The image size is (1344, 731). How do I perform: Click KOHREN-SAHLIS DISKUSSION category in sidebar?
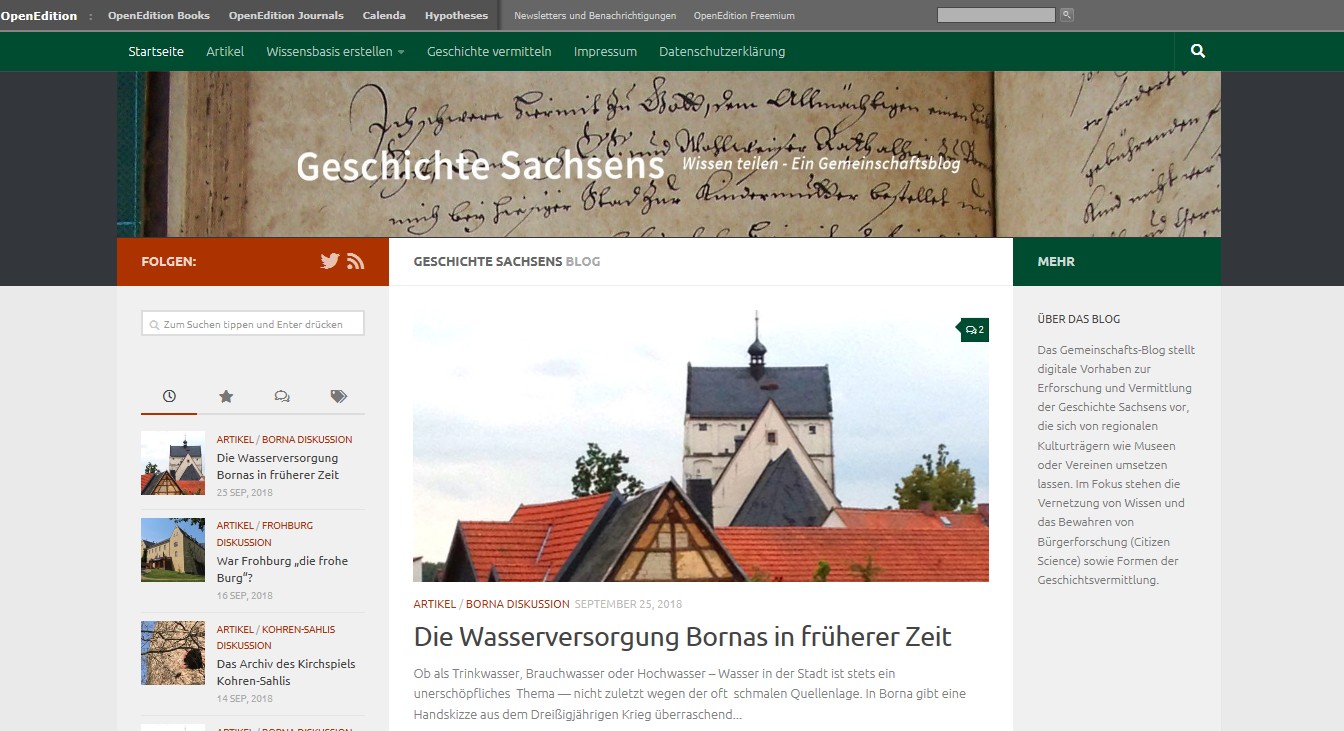[x=276, y=637]
